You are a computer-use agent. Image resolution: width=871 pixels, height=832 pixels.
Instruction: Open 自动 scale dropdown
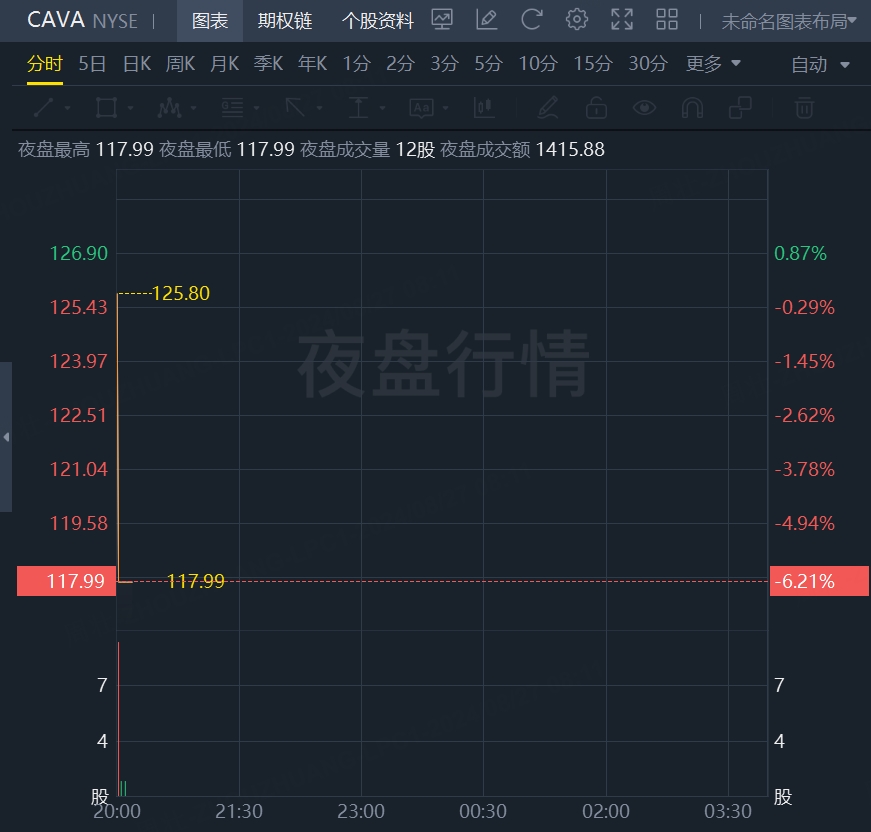(820, 65)
